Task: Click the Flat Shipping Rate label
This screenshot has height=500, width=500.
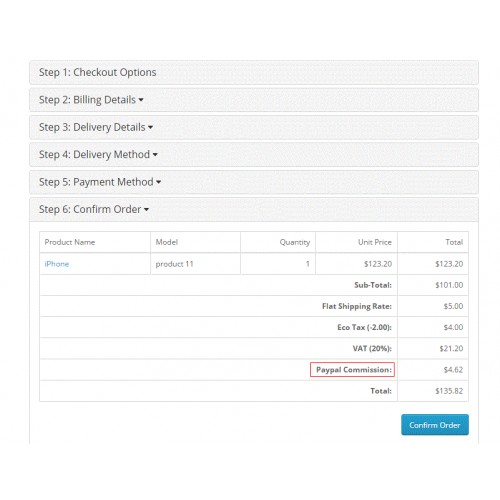Action: point(357,306)
